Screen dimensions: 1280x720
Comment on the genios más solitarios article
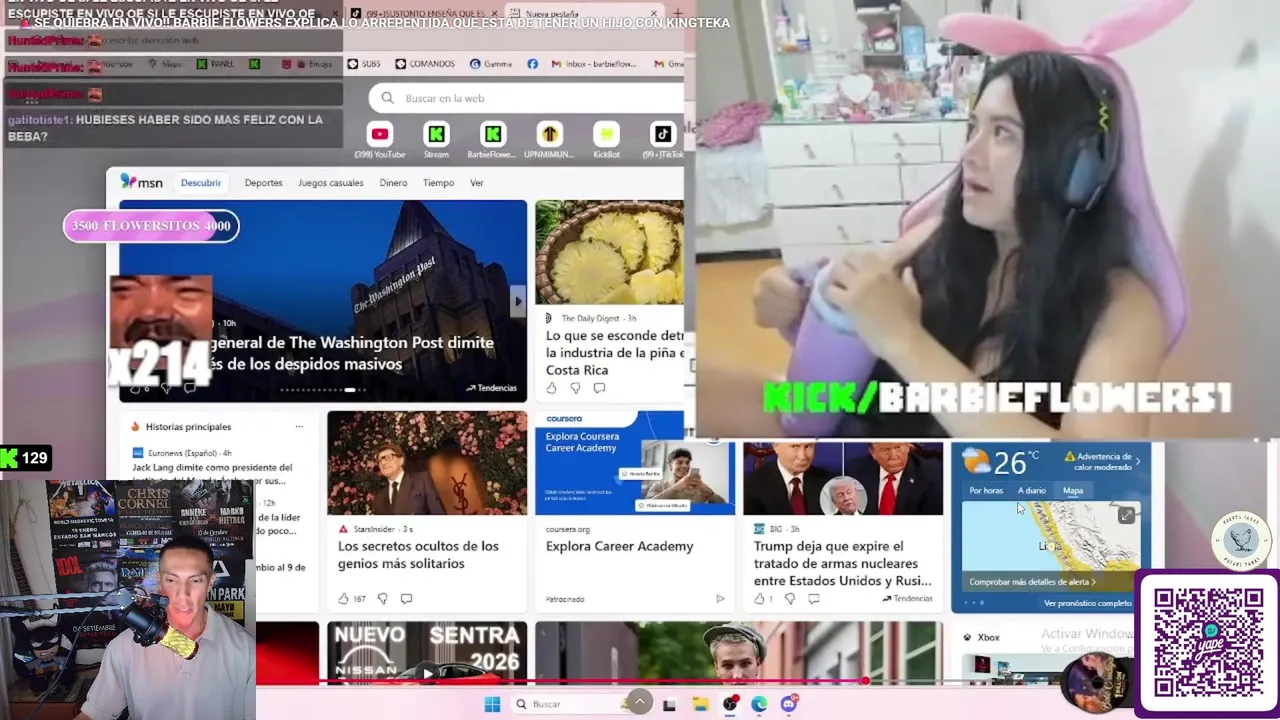point(406,599)
